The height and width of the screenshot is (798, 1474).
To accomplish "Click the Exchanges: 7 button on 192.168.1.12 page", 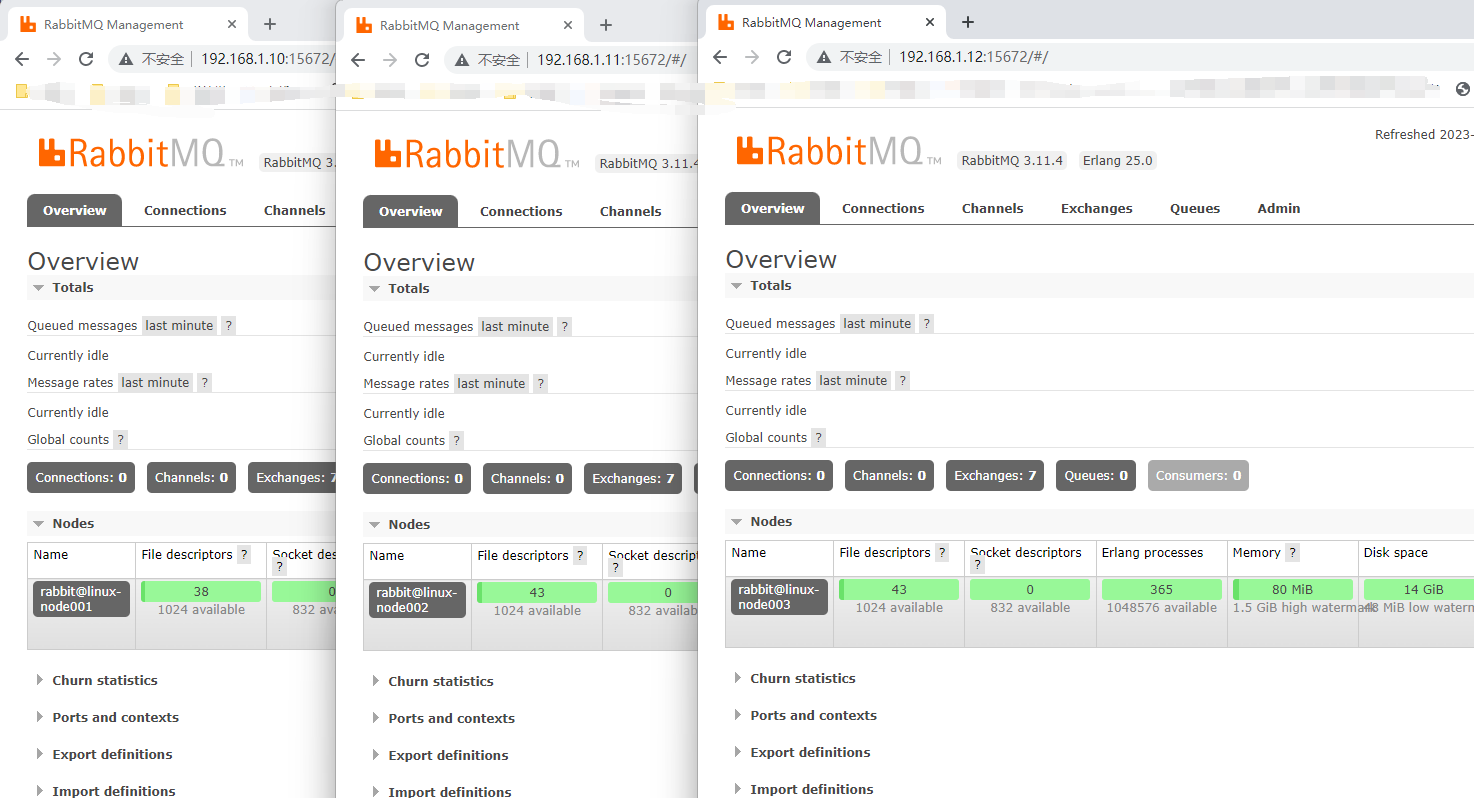I will pos(994,476).
